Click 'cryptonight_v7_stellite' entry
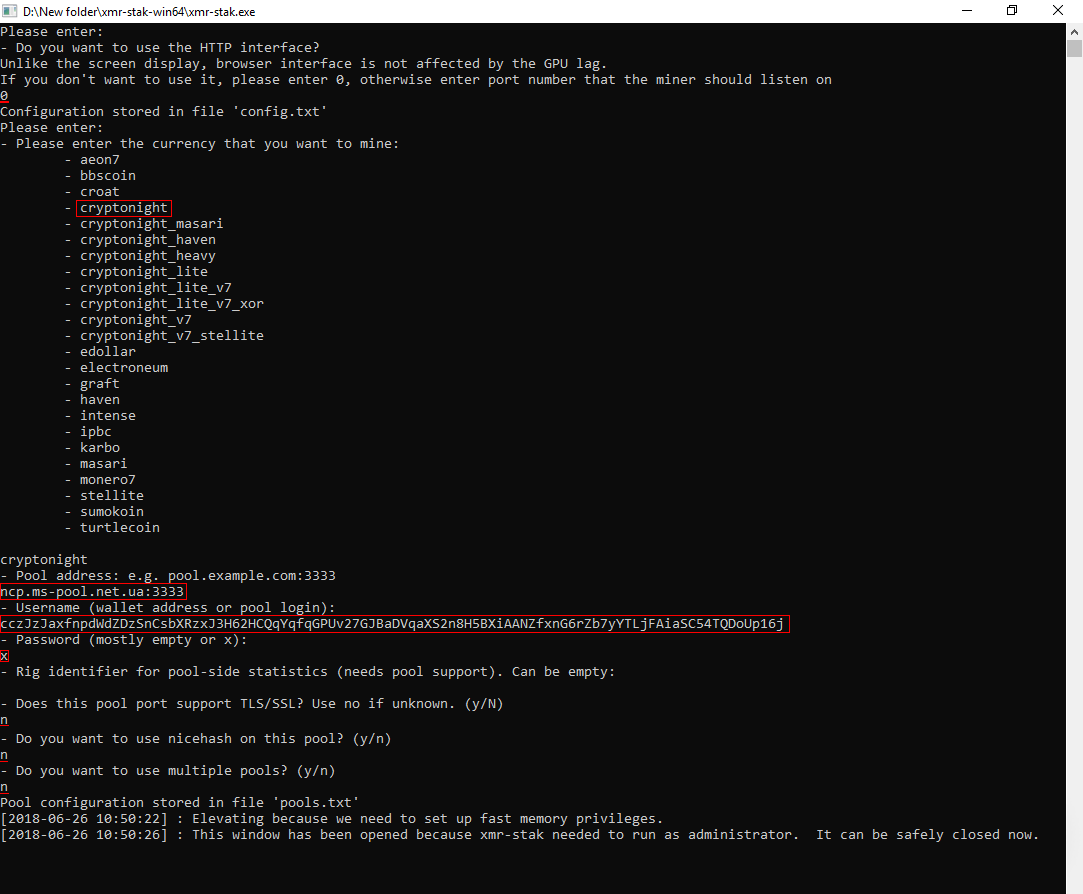This screenshot has height=894, width=1083. tap(171, 335)
